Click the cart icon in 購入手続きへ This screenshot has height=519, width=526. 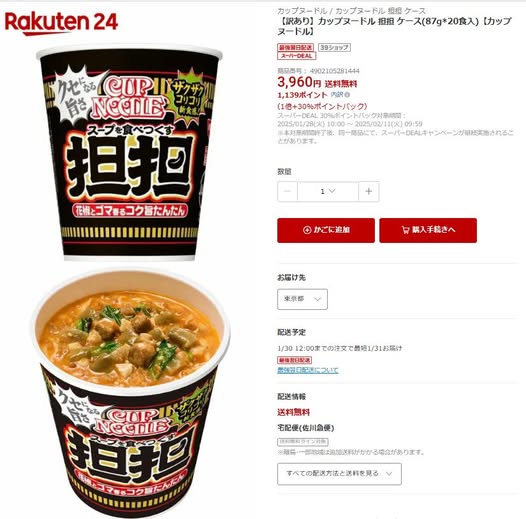(x=405, y=230)
